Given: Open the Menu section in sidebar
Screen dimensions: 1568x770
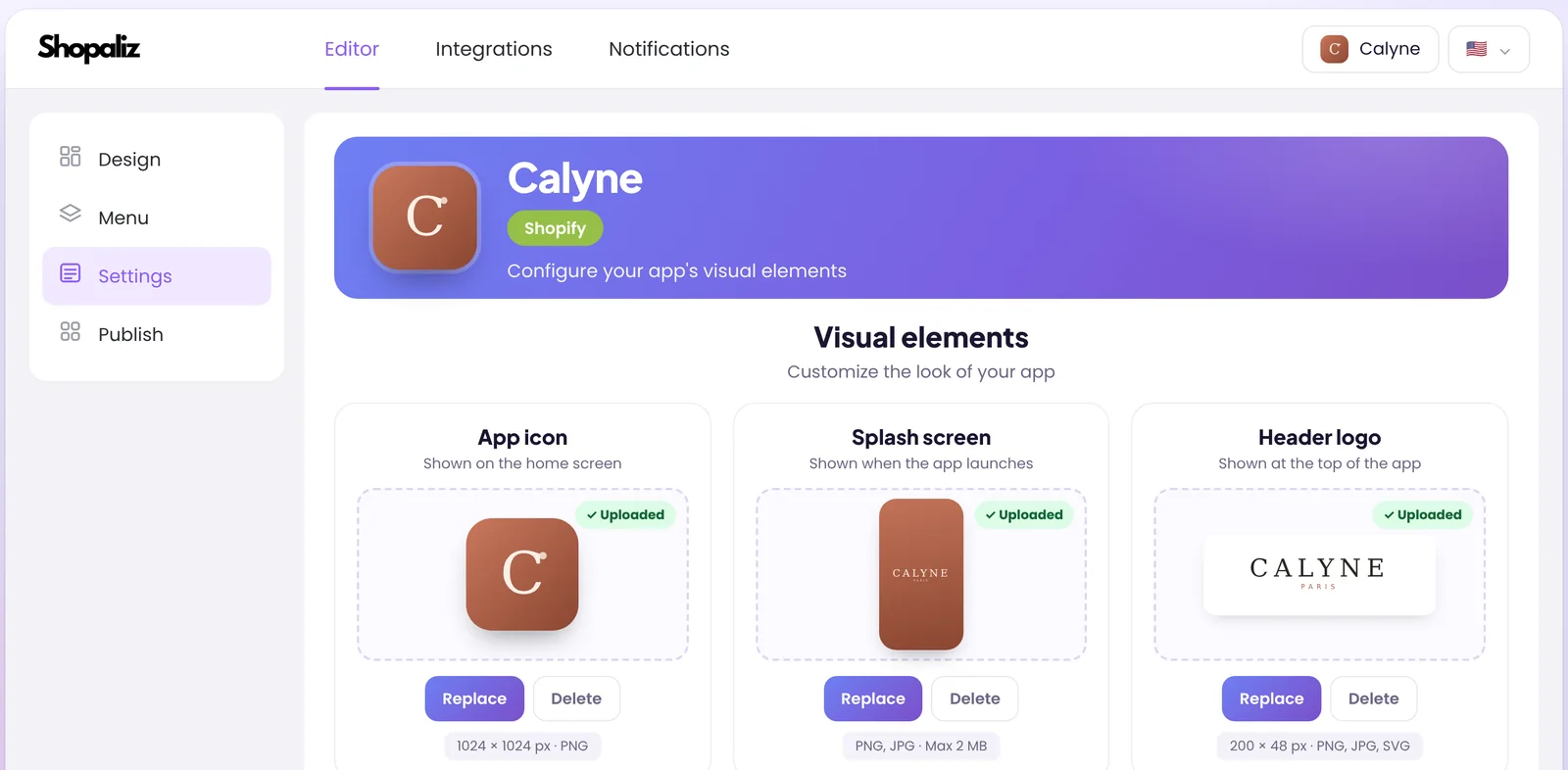Looking at the screenshot, I should pyautogui.click(x=157, y=217).
